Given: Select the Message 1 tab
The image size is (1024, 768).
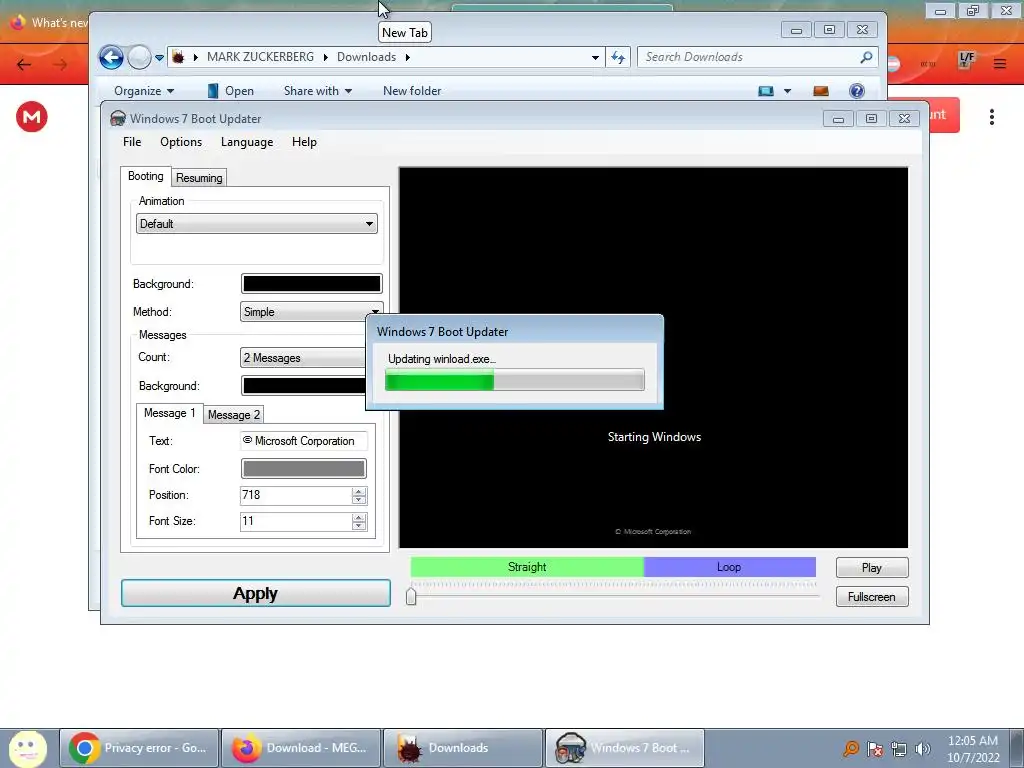Looking at the screenshot, I should [x=170, y=413].
